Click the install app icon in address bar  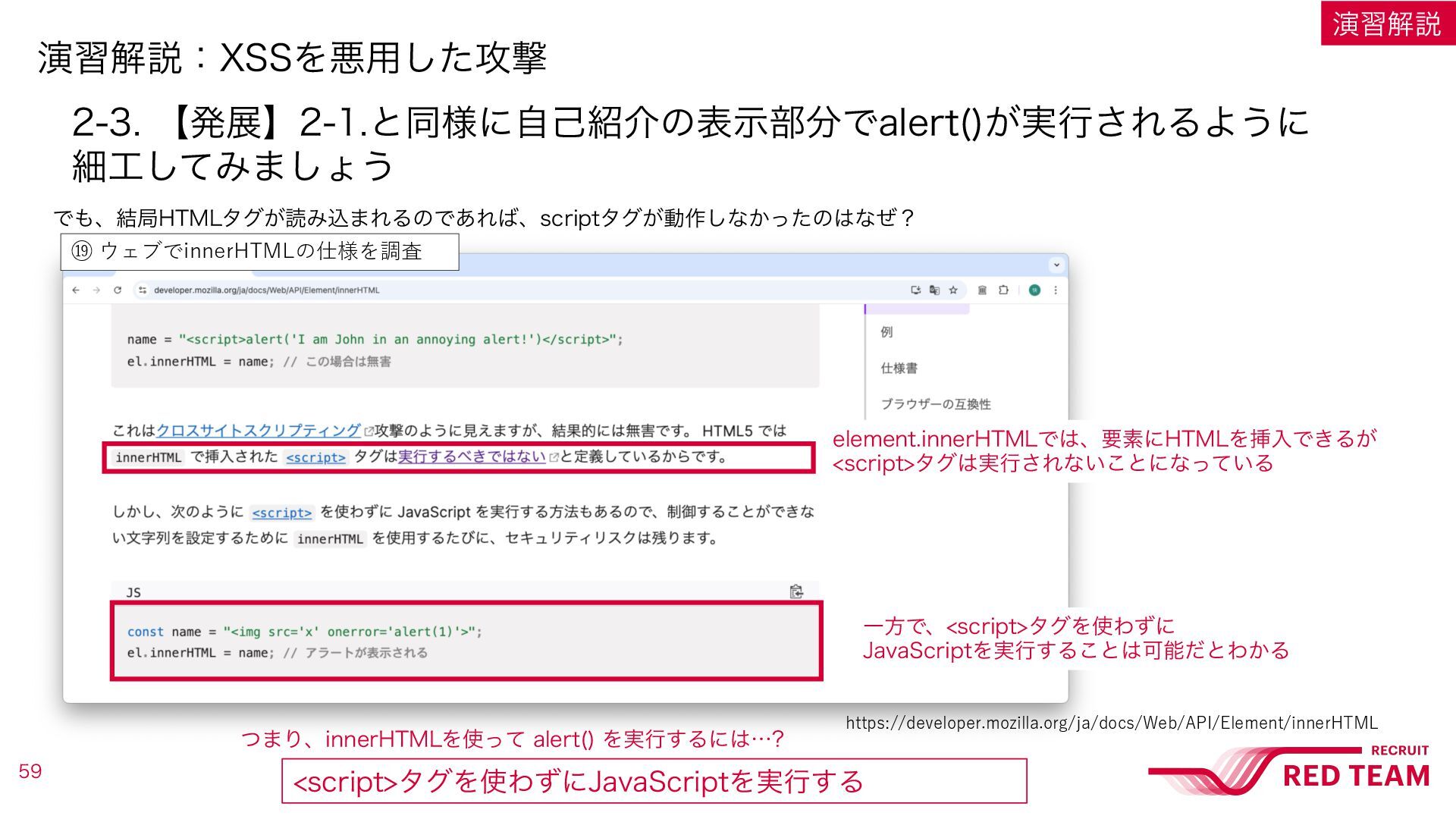click(x=916, y=290)
